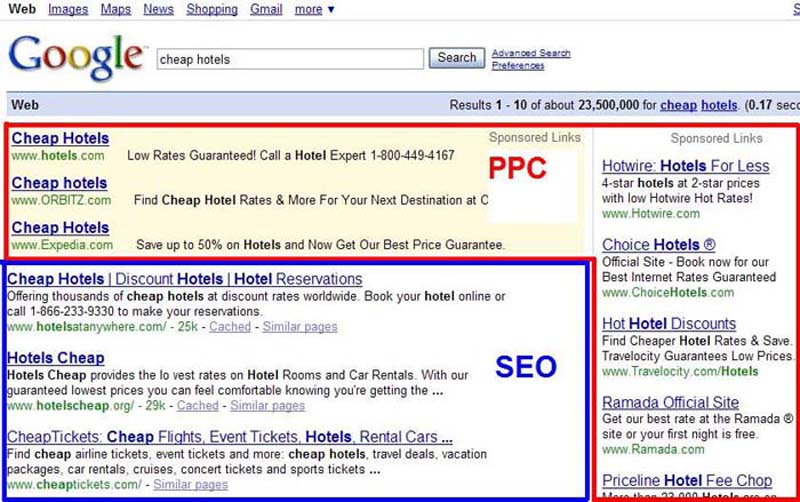800x502 pixels.
Task: Open Advanced Search link
Action: coord(531,53)
